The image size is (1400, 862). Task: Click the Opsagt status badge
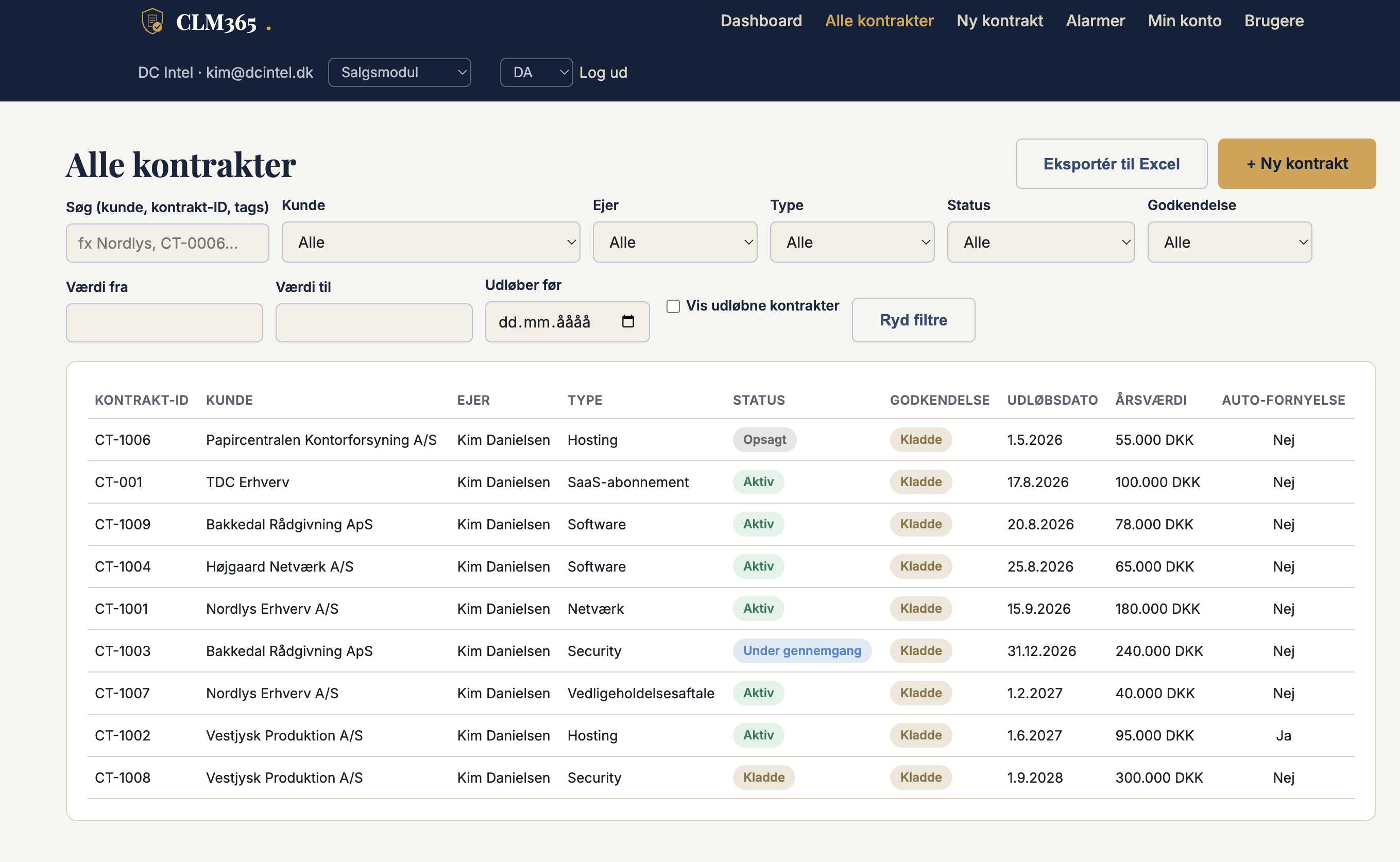(x=764, y=440)
